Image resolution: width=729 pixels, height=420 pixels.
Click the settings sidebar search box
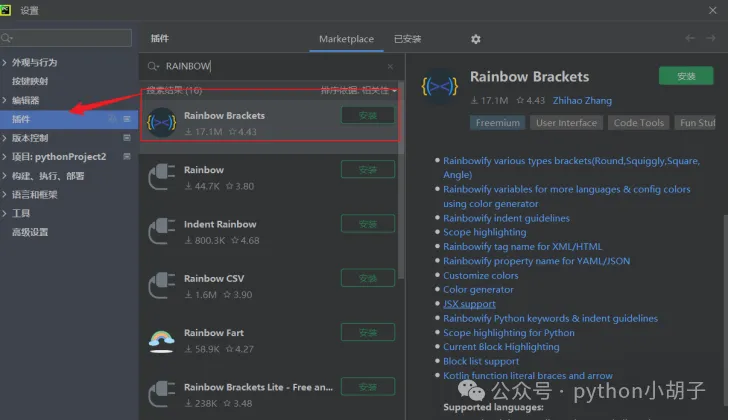coord(66,38)
